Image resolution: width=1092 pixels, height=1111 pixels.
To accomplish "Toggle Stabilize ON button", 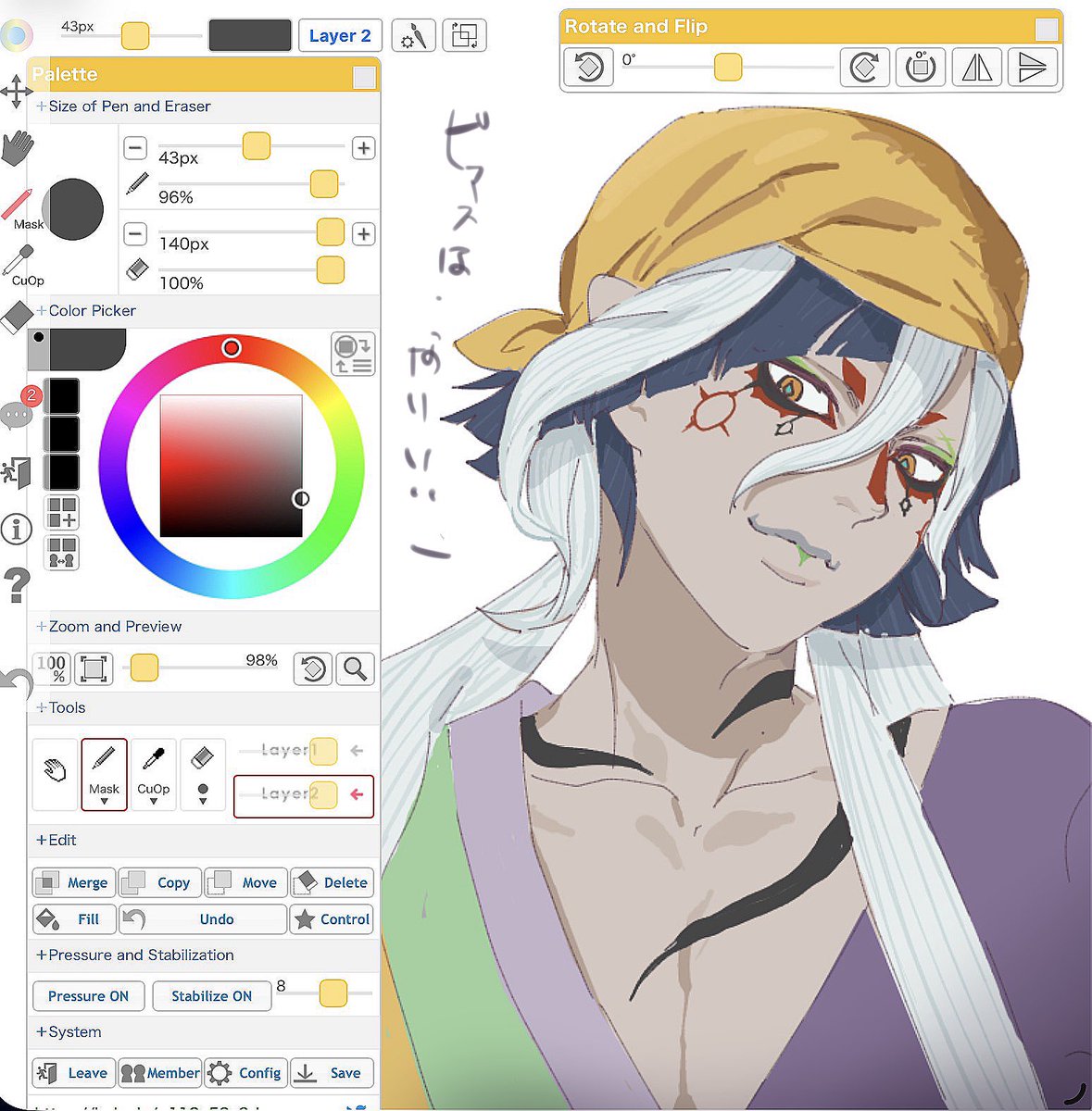I will click(212, 996).
